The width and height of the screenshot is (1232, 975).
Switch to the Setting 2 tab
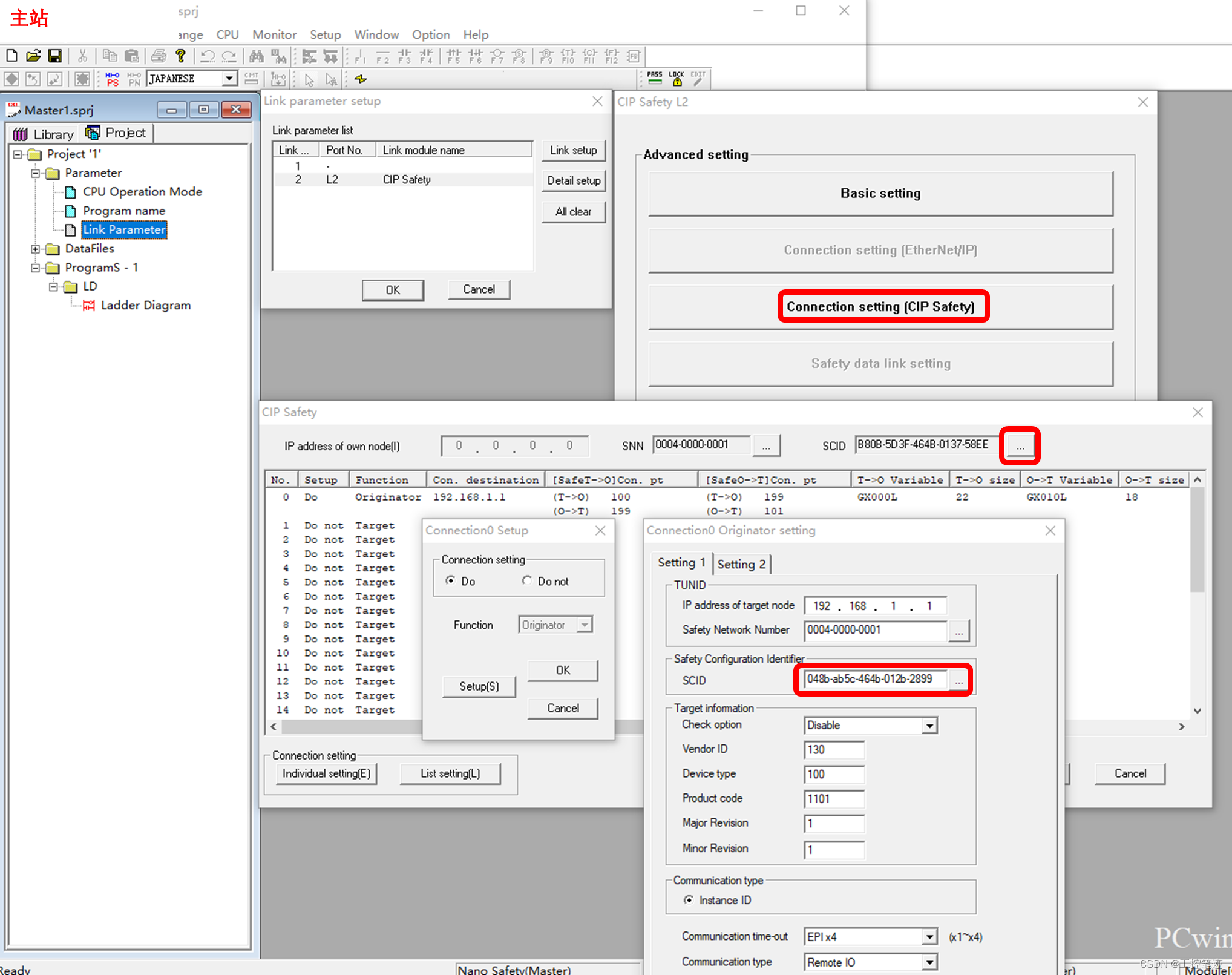741,564
